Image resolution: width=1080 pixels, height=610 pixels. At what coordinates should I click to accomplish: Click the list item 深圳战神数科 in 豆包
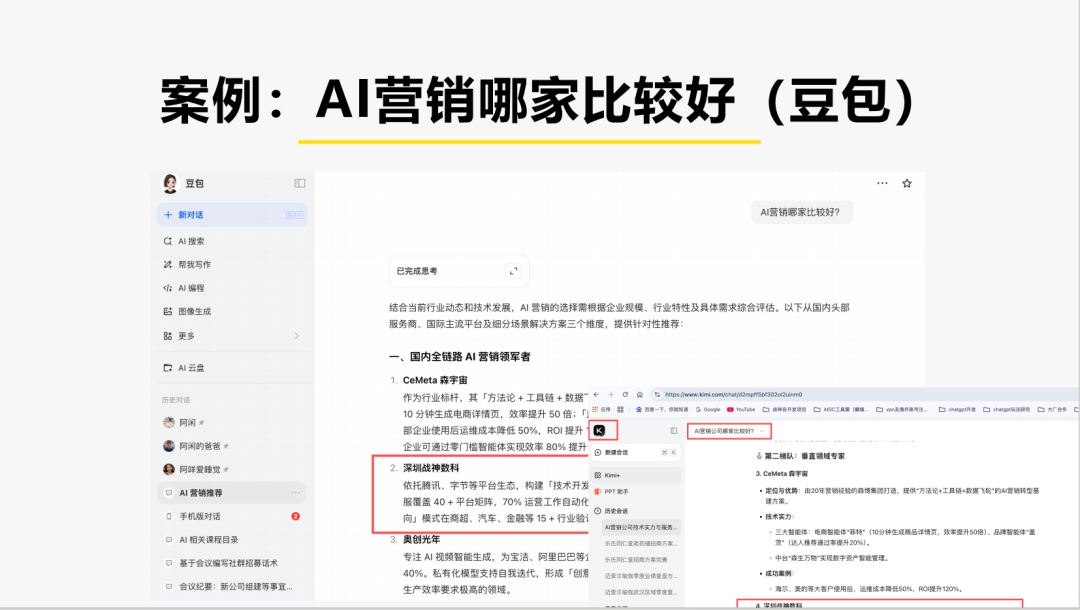(x=431, y=468)
